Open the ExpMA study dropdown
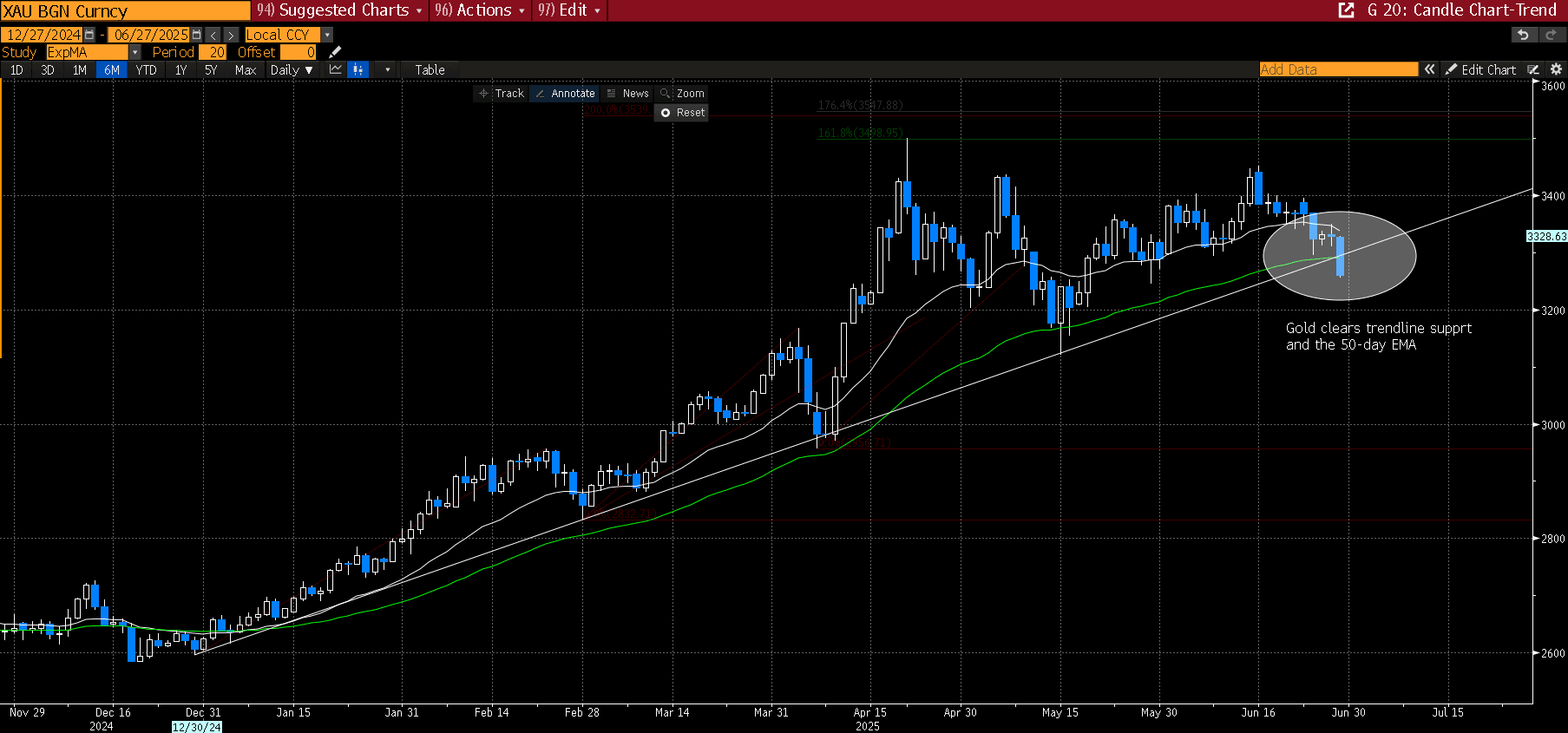The height and width of the screenshot is (733, 1568). click(135, 52)
